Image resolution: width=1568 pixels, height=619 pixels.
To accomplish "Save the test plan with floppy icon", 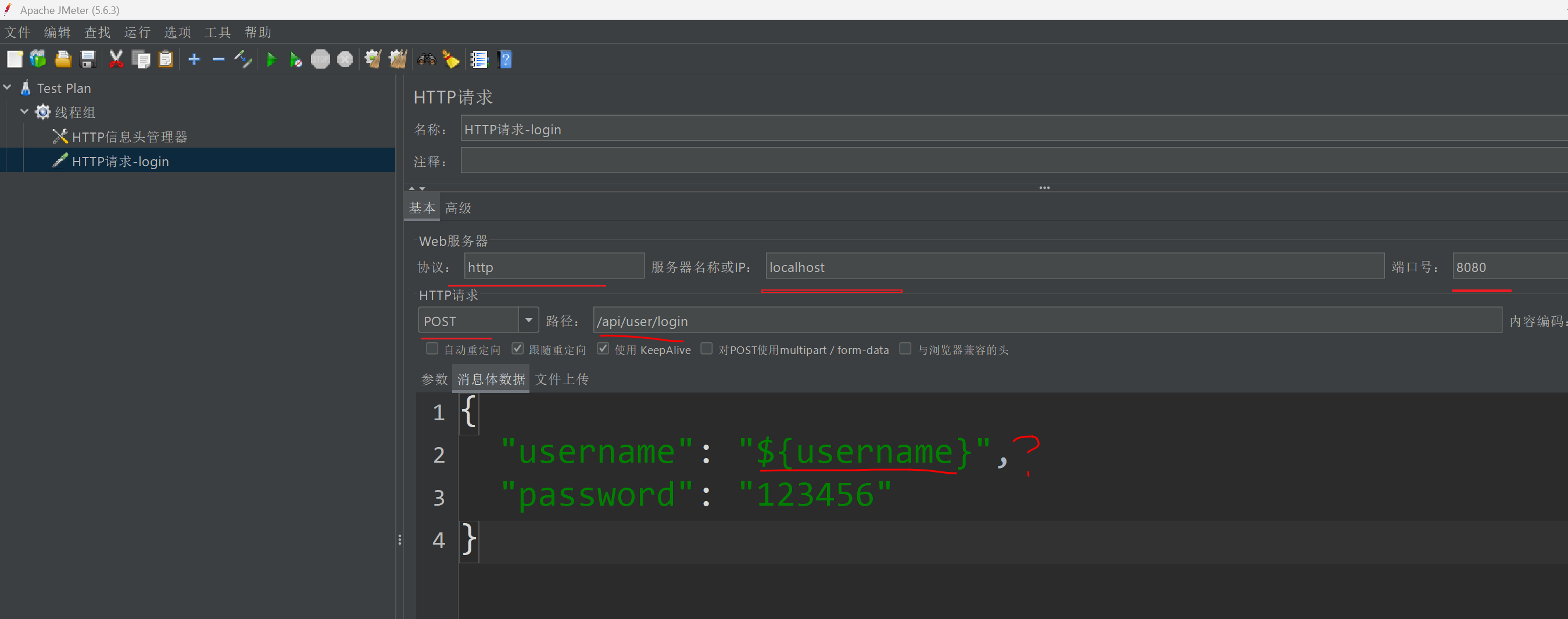I will [88, 59].
